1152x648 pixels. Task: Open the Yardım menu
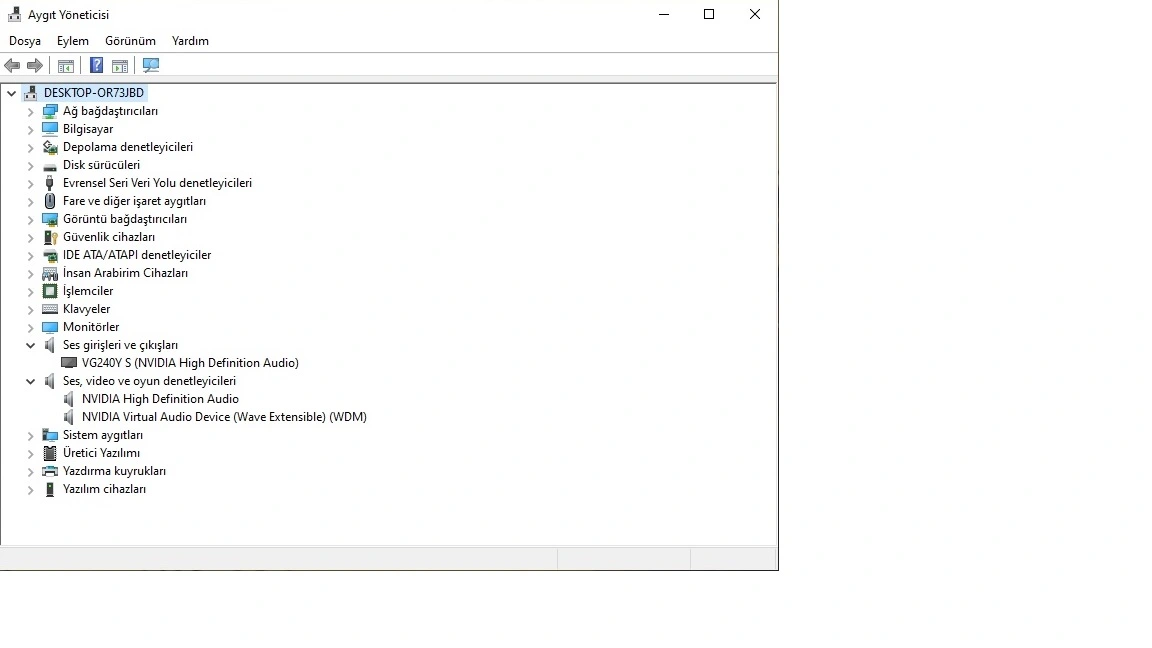(190, 41)
